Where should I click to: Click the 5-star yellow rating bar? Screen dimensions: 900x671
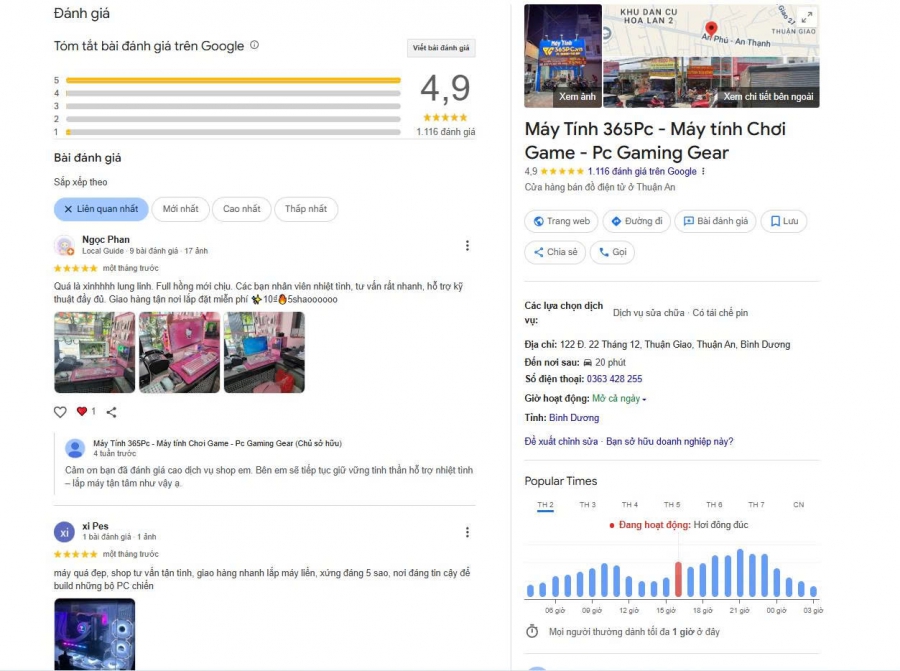233,80
